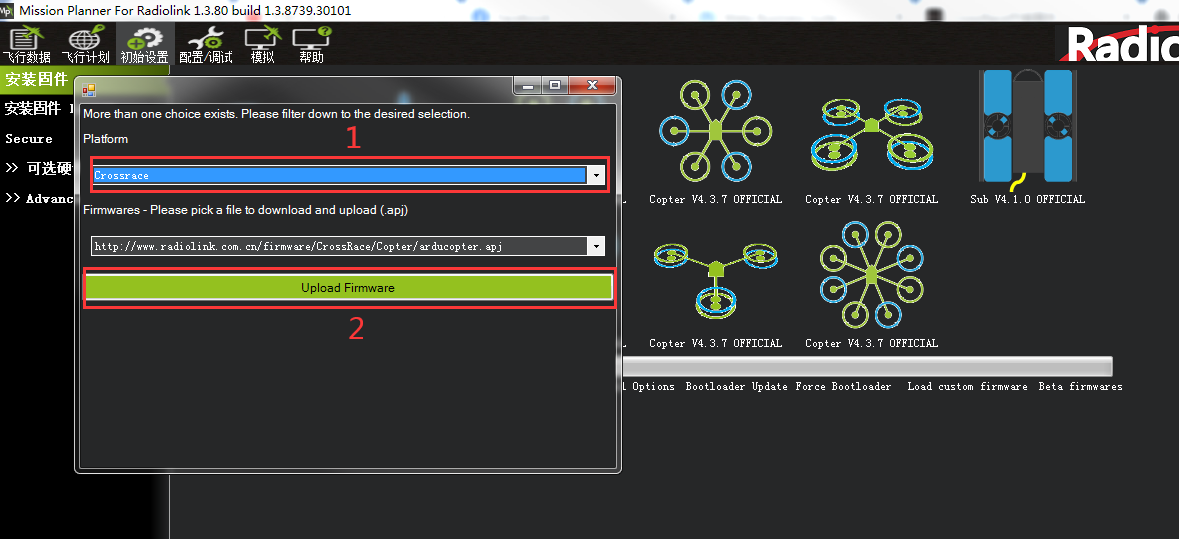
Task: Open the 帮助 help icon
Action: tap(311, 45)
